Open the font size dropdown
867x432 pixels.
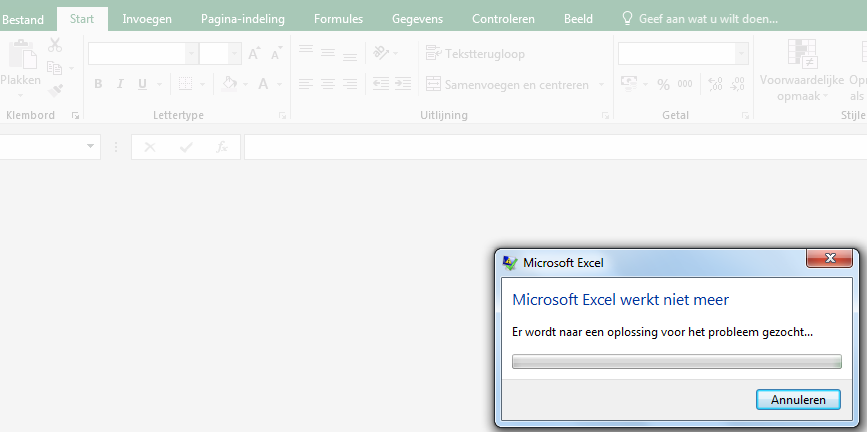(x=234, y=54)
